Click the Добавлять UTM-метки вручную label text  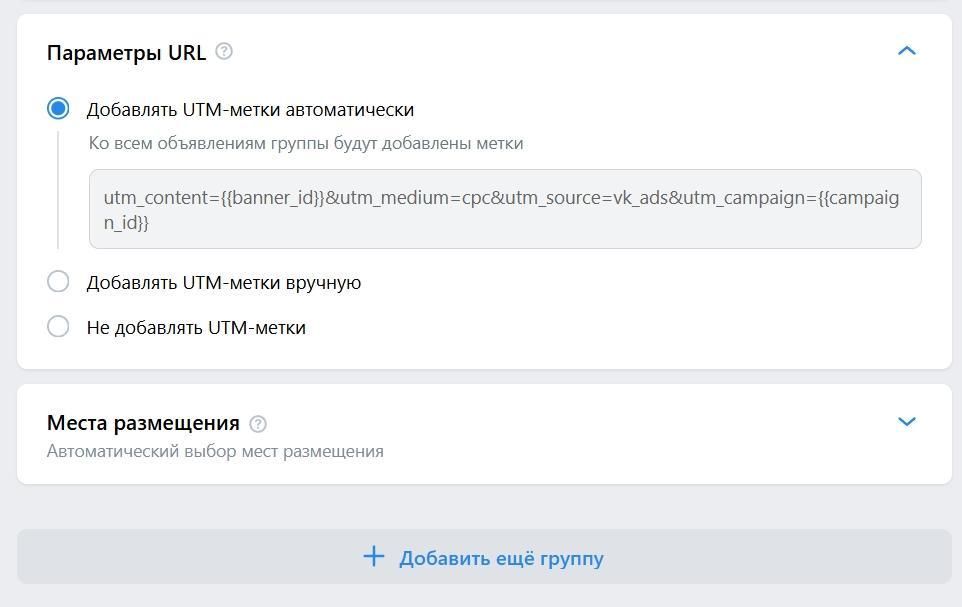(x=224, y=283)
